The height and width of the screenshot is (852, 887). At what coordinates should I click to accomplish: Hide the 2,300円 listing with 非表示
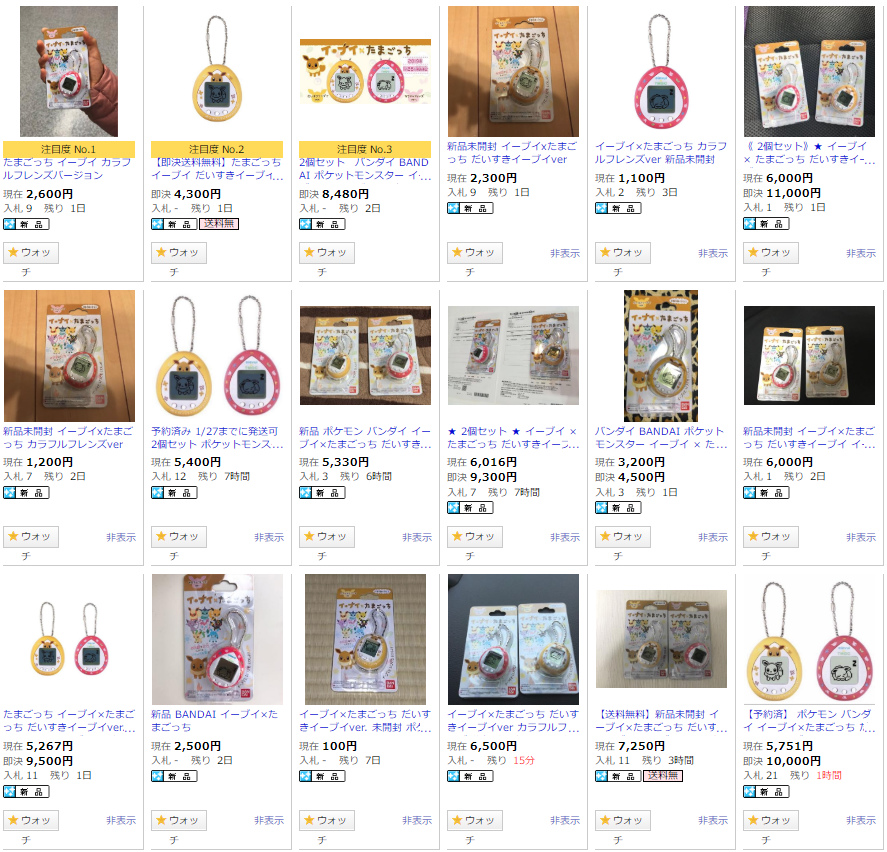click(x=565, y=253)
